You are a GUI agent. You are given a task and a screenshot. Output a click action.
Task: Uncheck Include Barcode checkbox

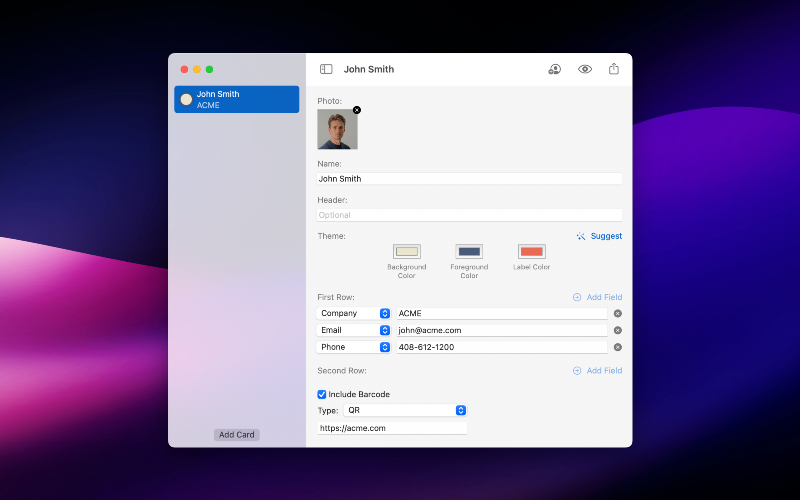click(x=321, y=394)
